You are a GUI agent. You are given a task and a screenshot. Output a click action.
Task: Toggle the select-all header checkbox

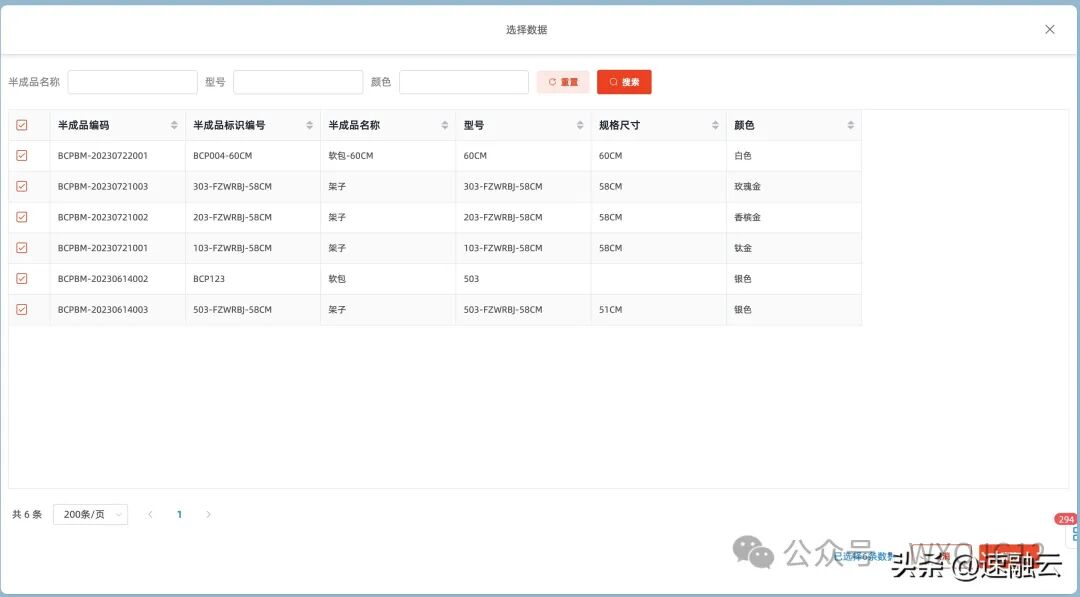tap(22, 125)
